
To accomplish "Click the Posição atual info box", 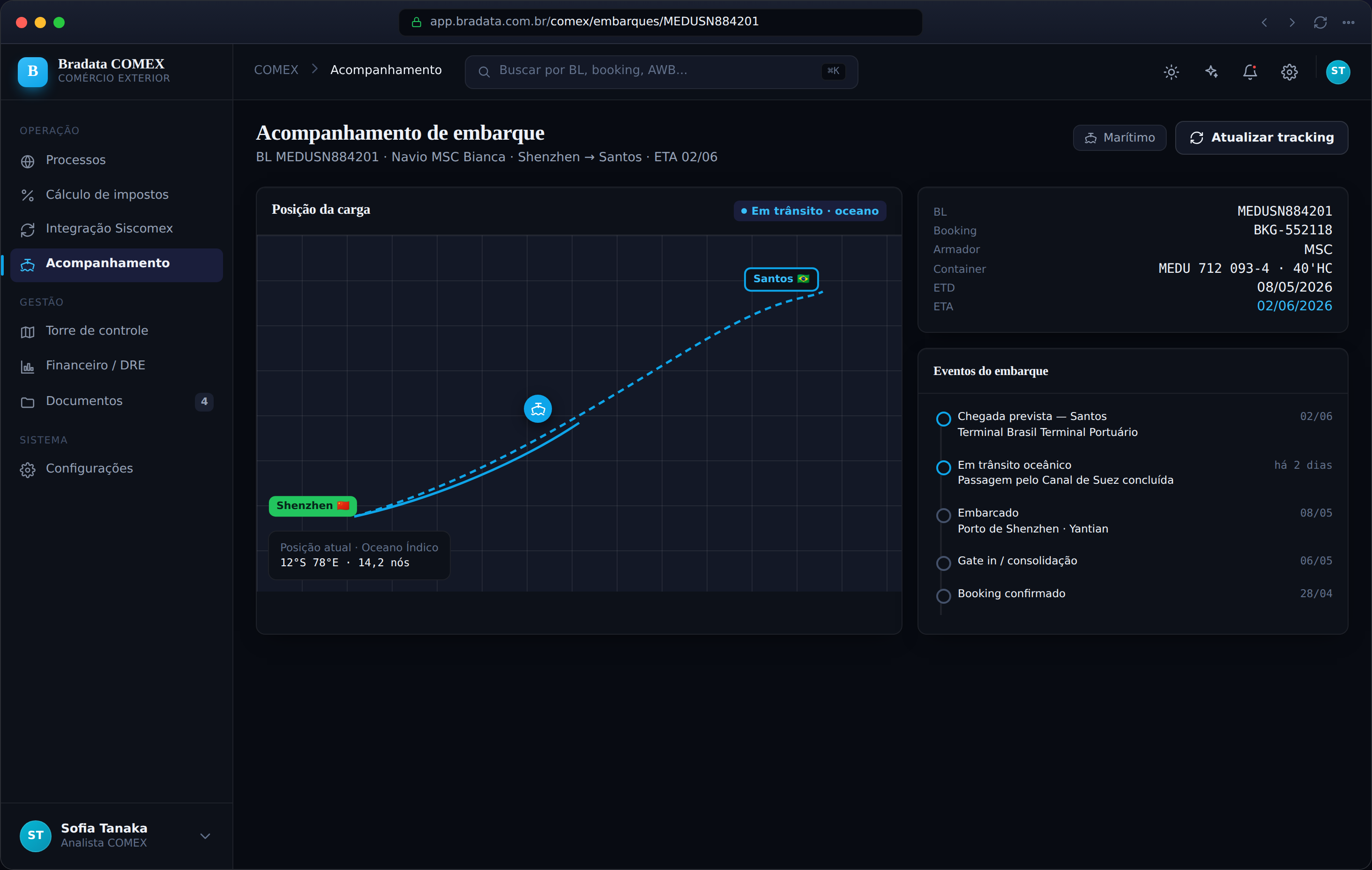I will (359, 555).
